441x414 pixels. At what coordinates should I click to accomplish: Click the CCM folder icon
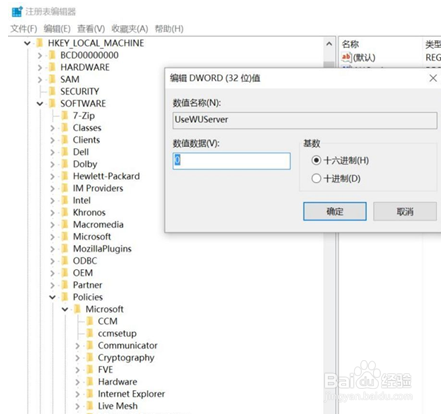pyautogui.click(x=90, y=321)
